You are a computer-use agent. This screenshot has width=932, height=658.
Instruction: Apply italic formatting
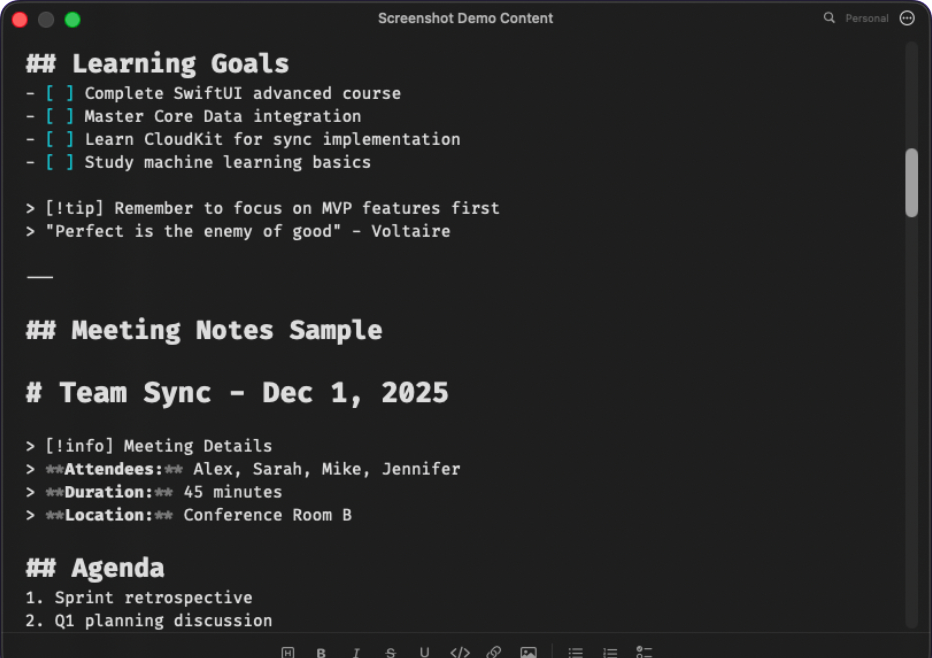point(356,652)
